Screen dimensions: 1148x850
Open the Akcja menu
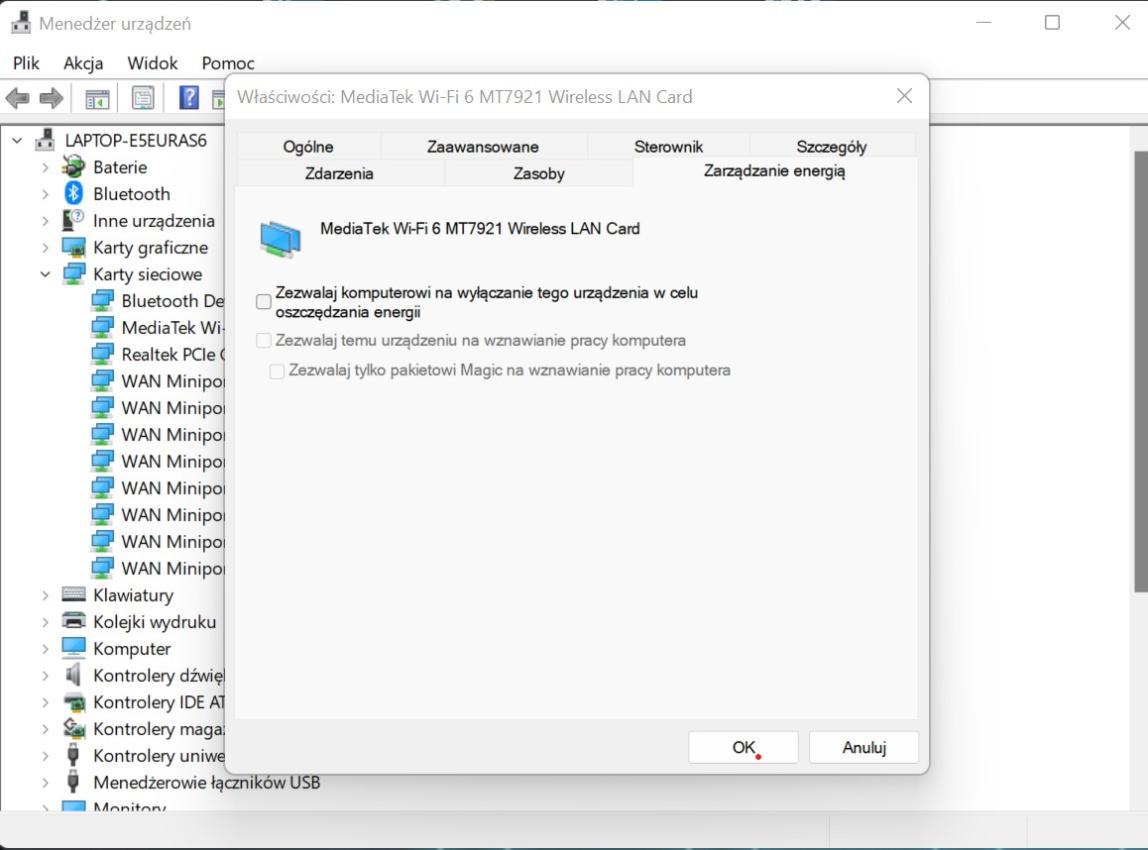pyautogui.click(x=83, y=63)
